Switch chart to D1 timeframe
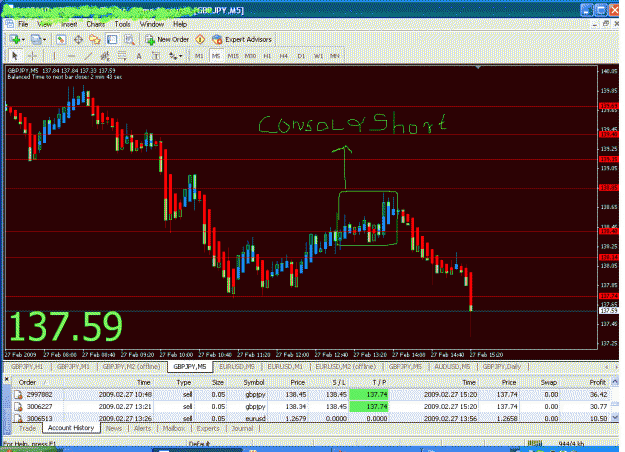Image resolution: width=625 pixels, height=452 pixels. pyautogui.click(x=301, y=56)
